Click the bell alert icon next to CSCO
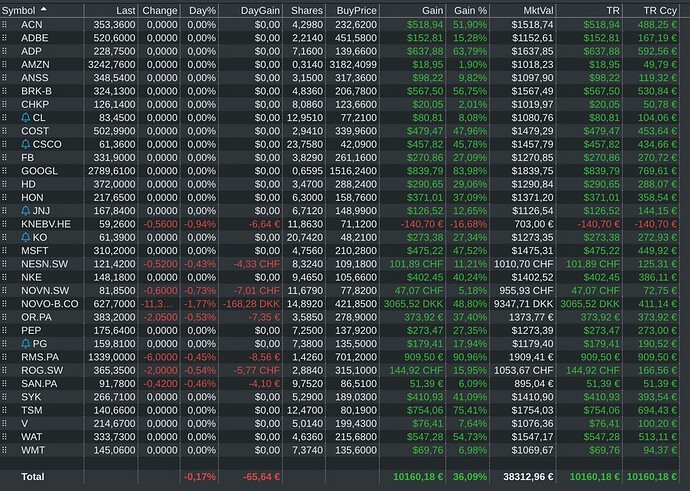The image size is (690, 491). point(26,144)
